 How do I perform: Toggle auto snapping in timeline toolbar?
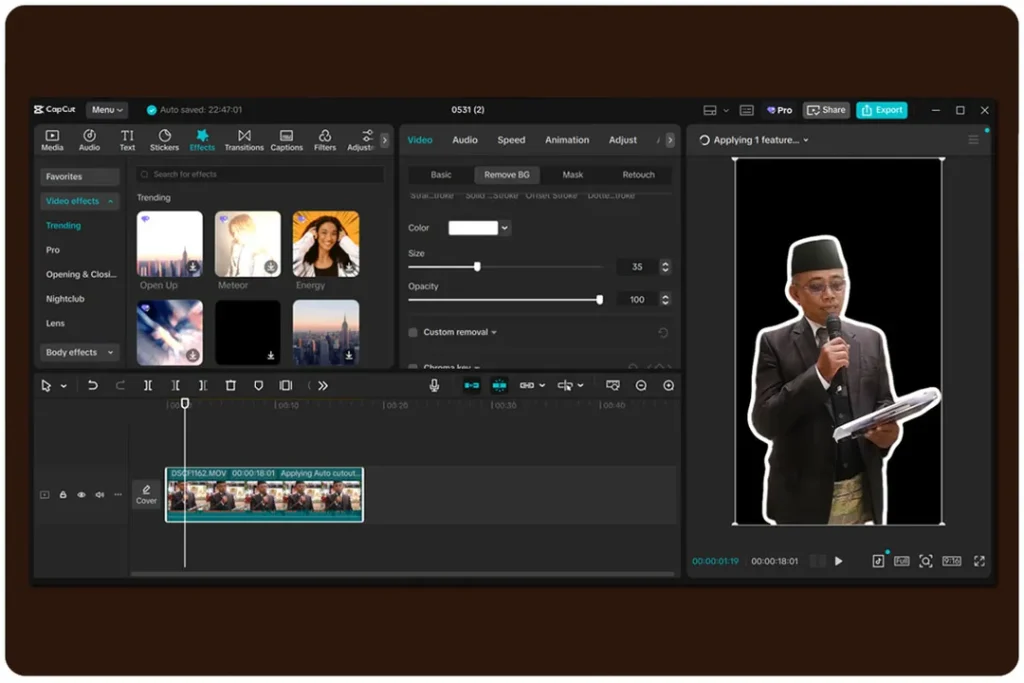point(499,385)
